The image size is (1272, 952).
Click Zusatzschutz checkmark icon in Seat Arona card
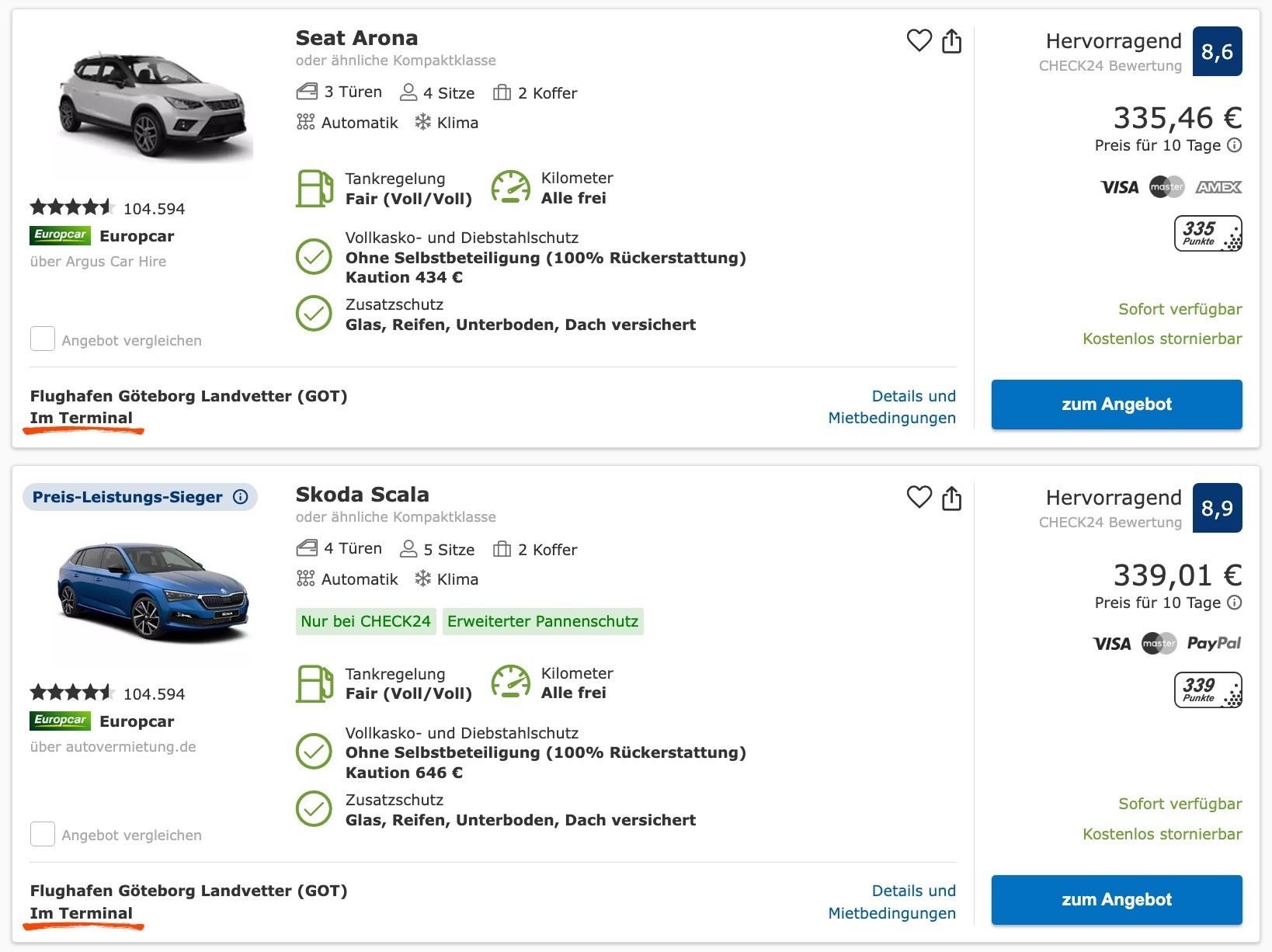coord(314,314)
